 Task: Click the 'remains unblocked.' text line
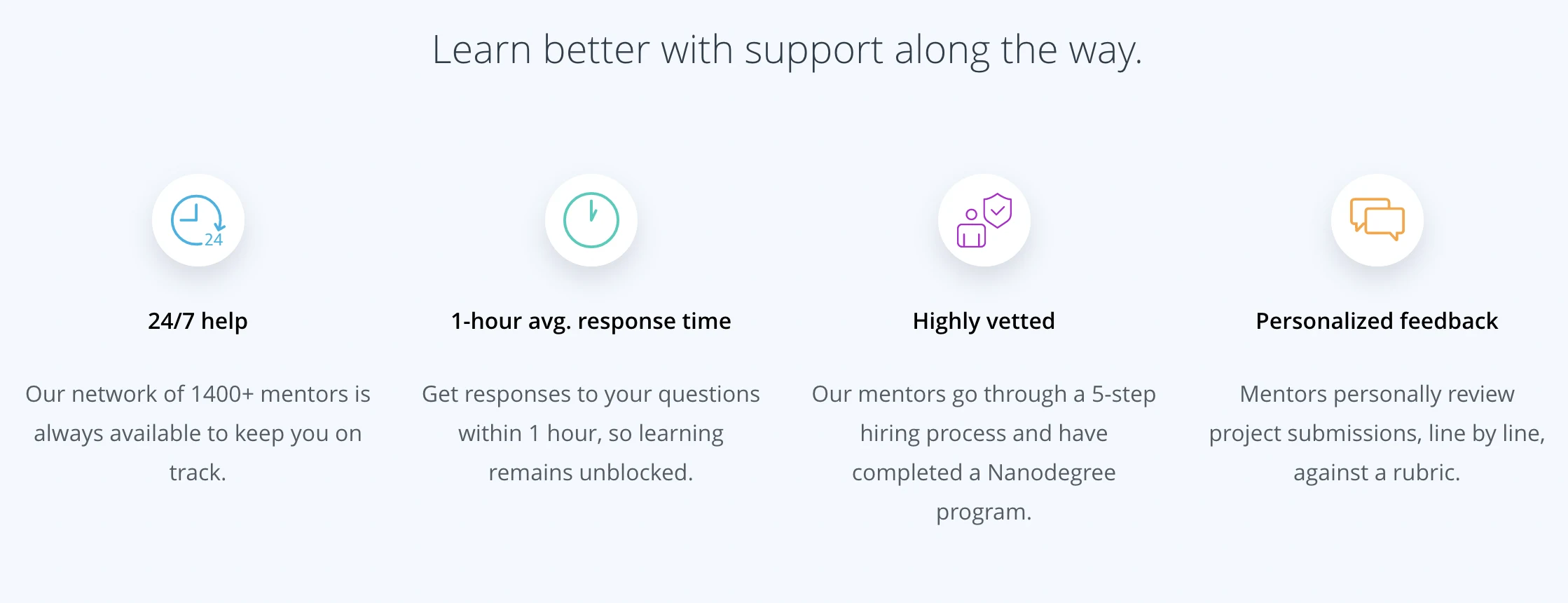(x=591, y=473)
